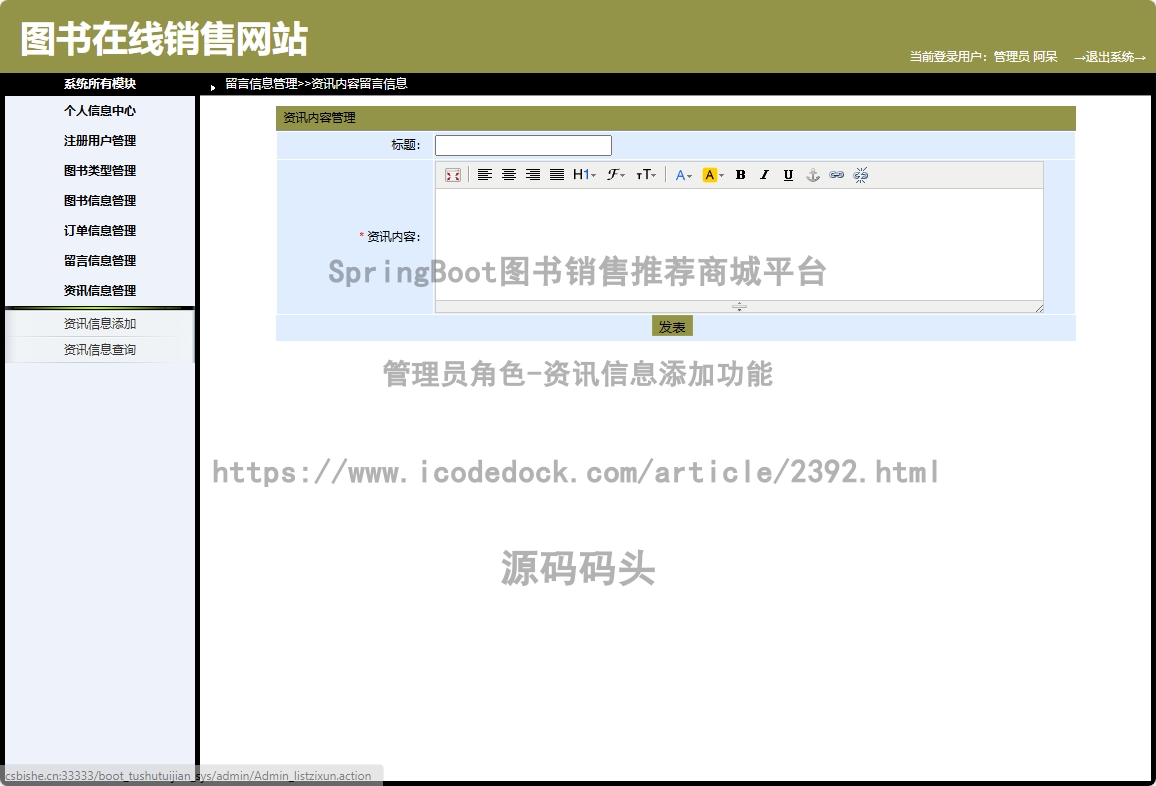Open the yellow highlight color picker
The image size is (1156, 786).
point(713,175)
